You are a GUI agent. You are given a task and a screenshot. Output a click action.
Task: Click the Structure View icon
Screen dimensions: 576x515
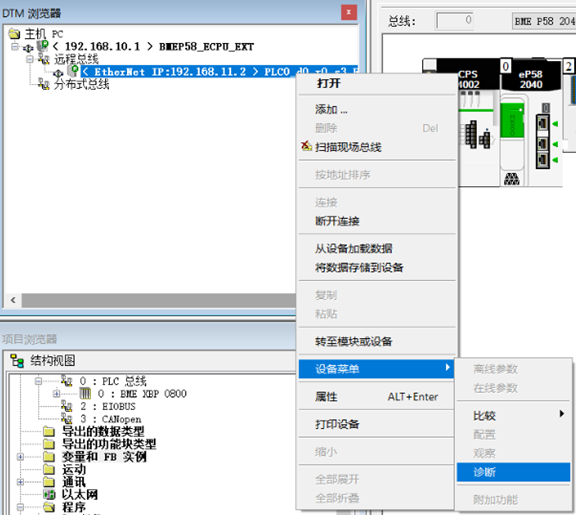17,360
